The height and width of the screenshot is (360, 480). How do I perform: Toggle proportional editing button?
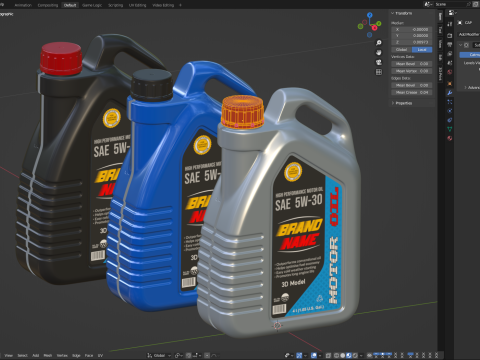207,355
